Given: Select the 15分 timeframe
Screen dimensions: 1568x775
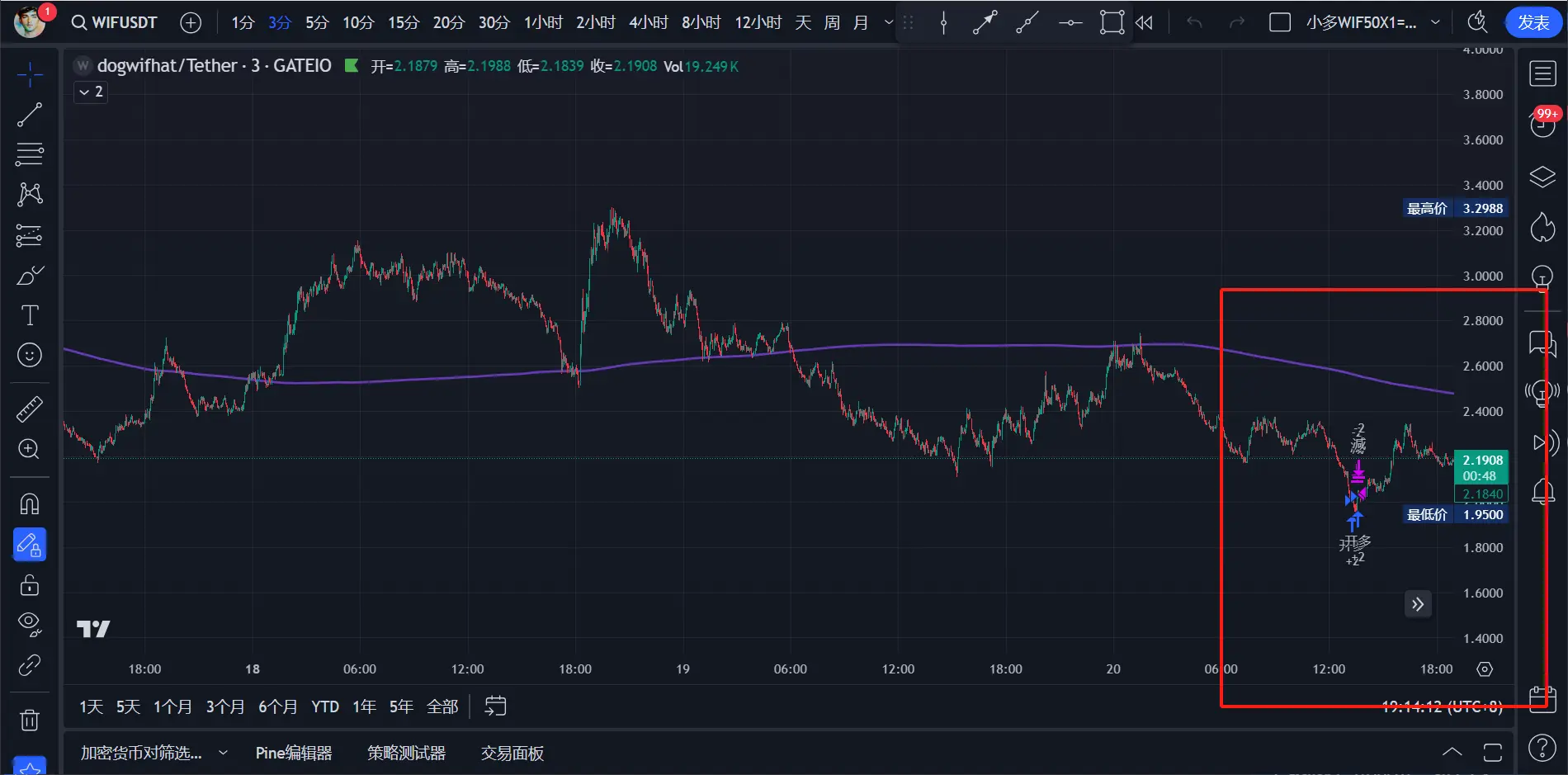Looking at the screenshot, I should coord(404,22).
